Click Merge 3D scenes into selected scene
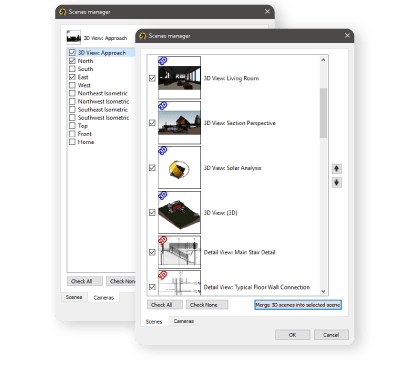 (x=298, y=305)
